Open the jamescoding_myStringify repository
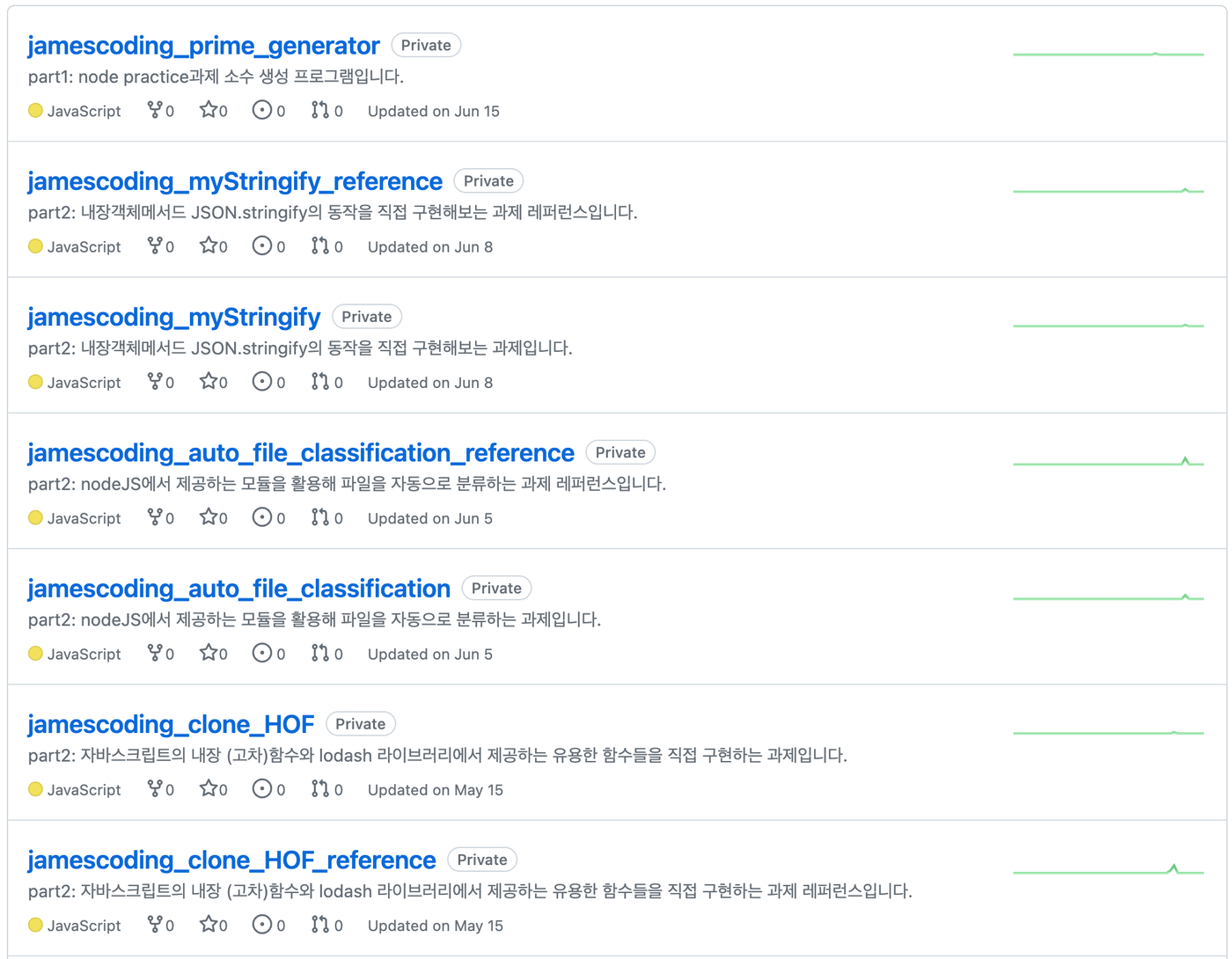Screen dimensions: 1232x959 [x=174, y=317]
